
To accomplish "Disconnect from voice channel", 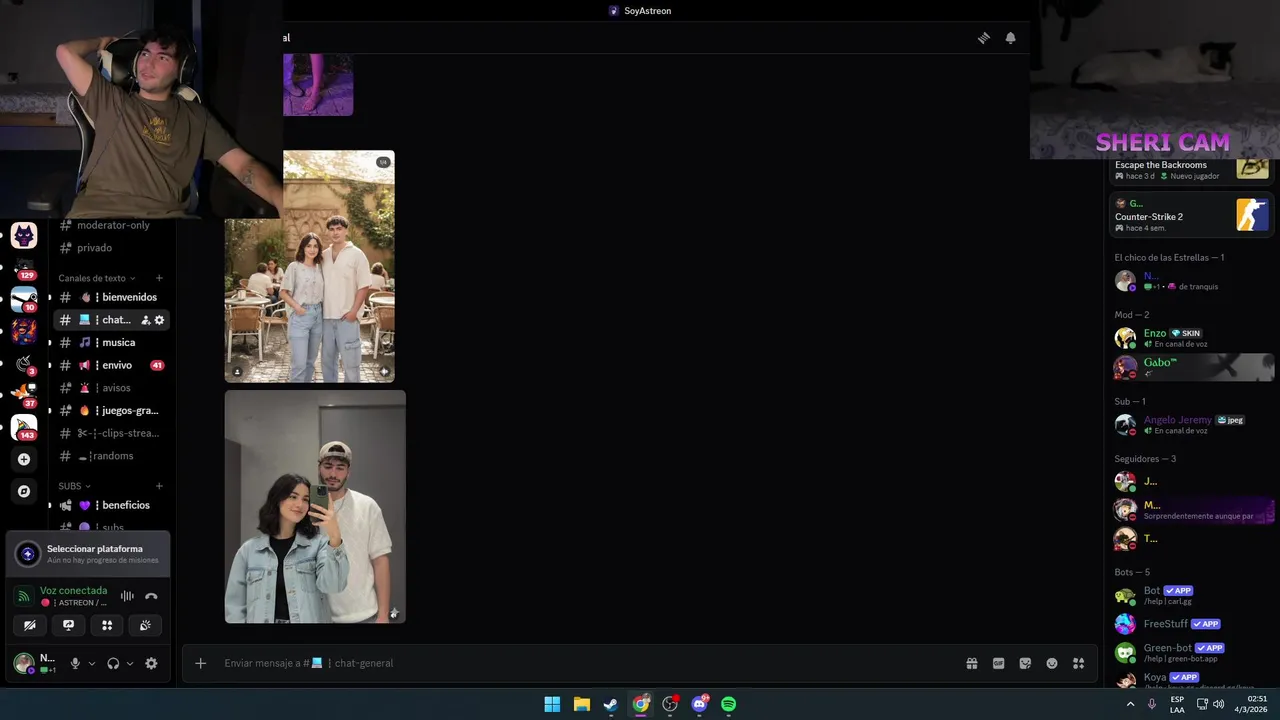I will [151, 596].
